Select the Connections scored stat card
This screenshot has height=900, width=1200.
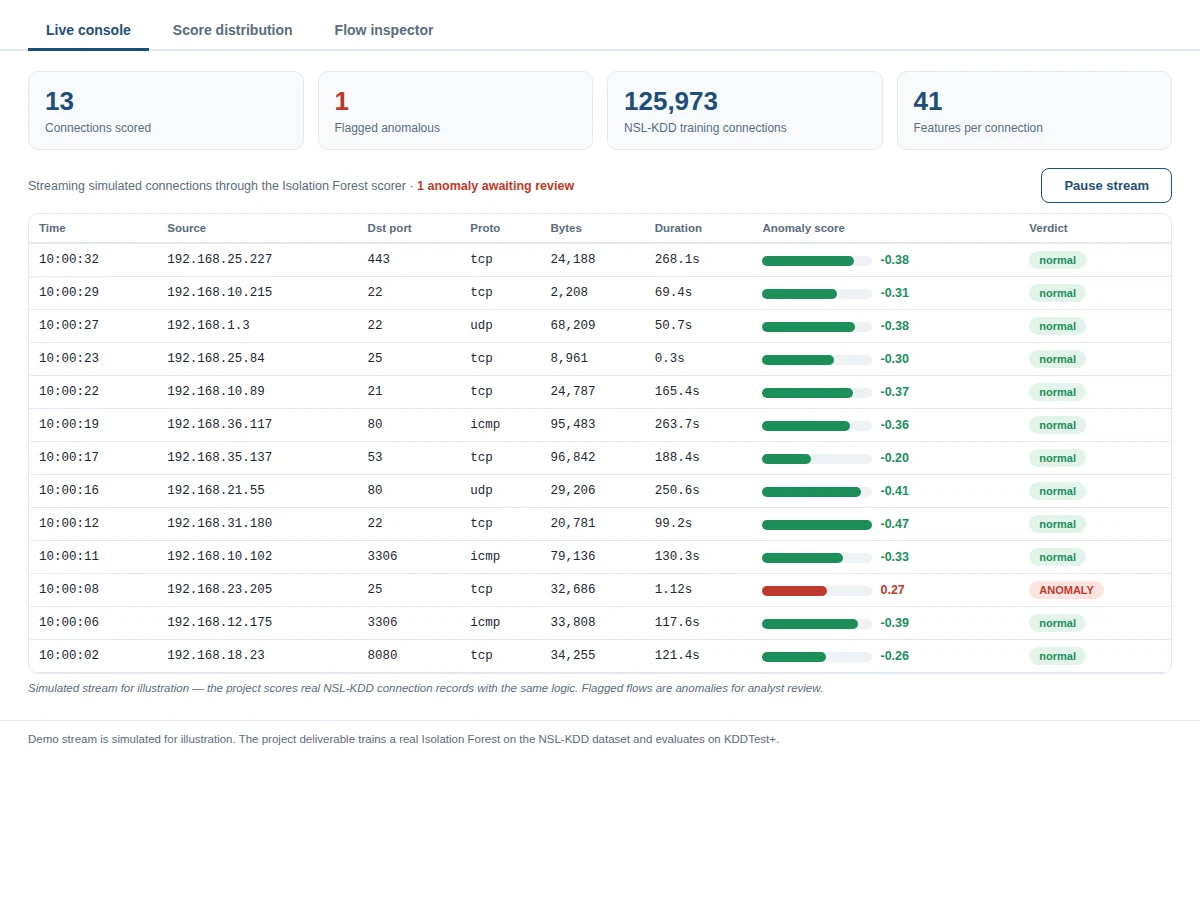(x=166, y=110)
